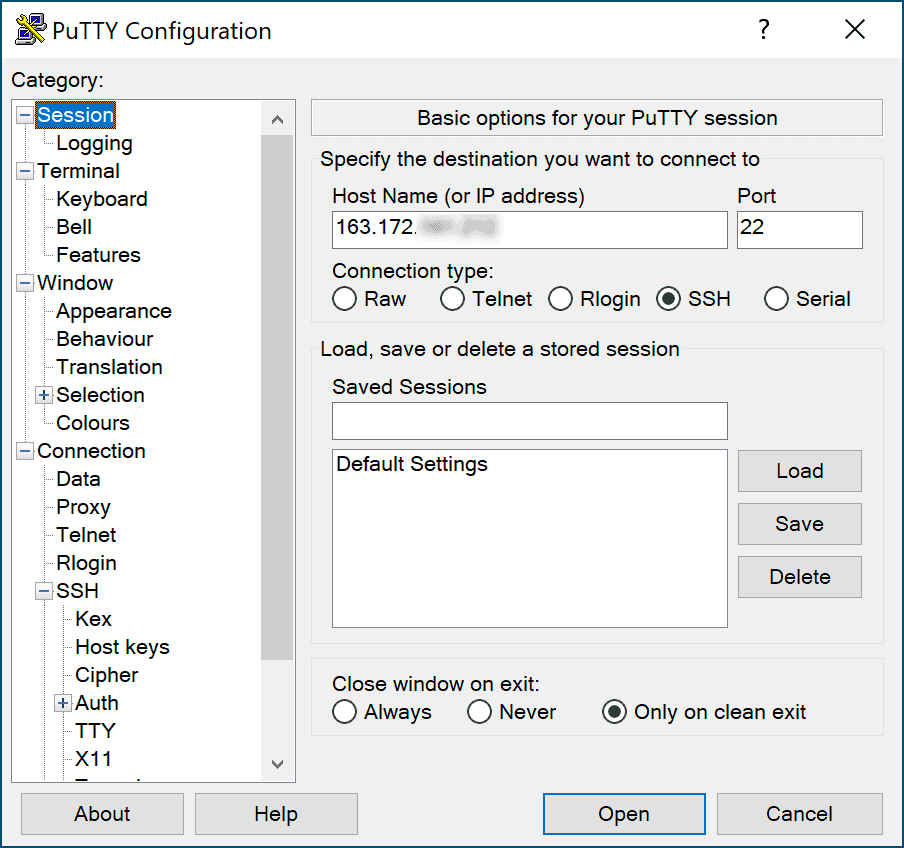Viewport: 904px width, 848px height.
Task: Click the help question mark icon
Action: point(763,30)
